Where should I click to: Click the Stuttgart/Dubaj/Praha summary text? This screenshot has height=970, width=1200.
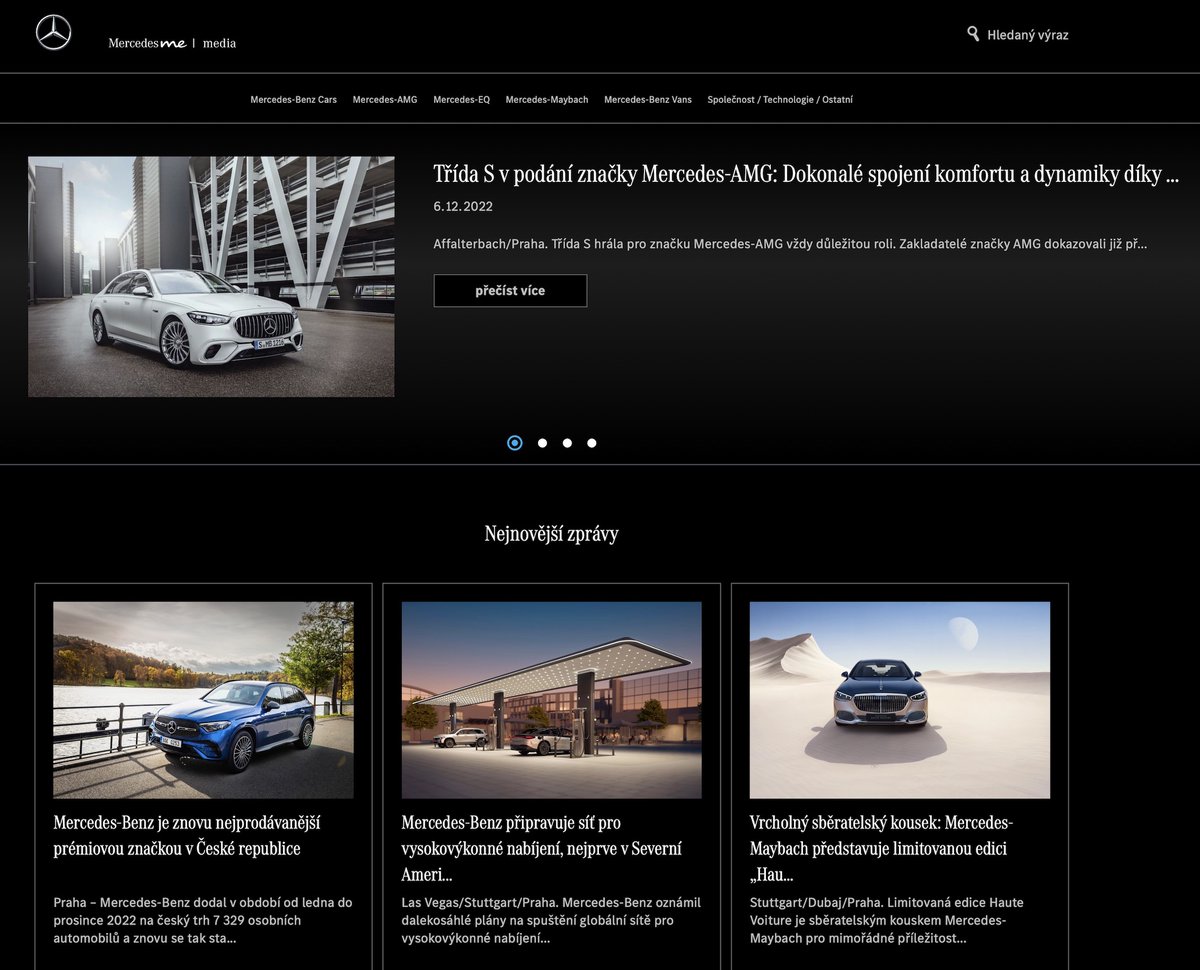click(887, 920)
